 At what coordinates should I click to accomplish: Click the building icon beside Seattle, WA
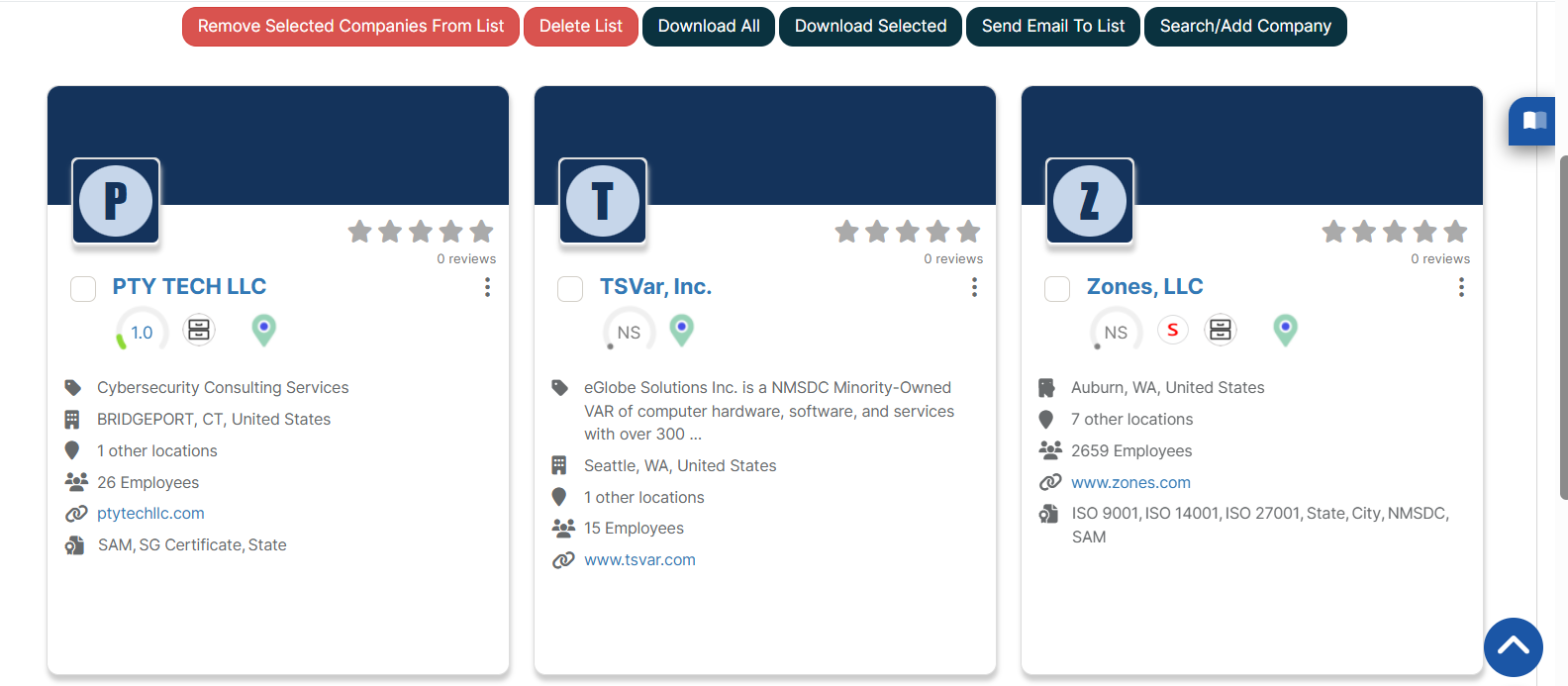click(559, 465)
